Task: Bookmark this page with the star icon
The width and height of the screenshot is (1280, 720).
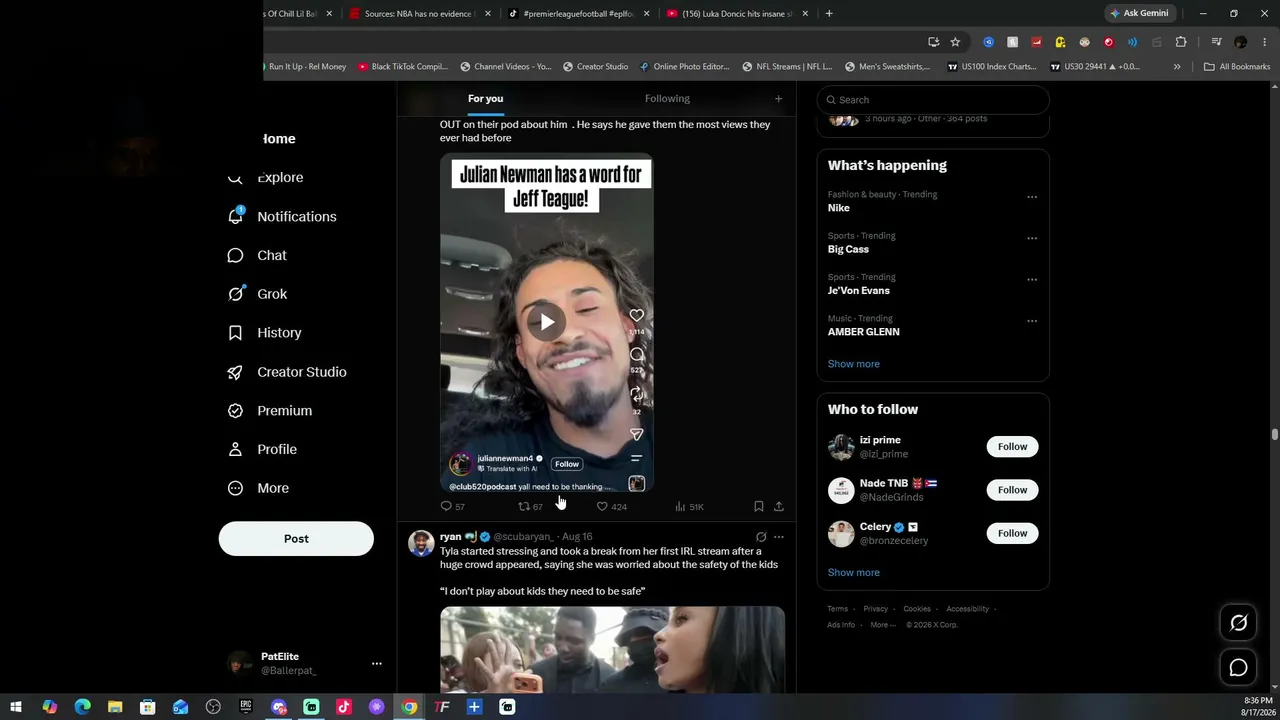Action: point(955,42)
